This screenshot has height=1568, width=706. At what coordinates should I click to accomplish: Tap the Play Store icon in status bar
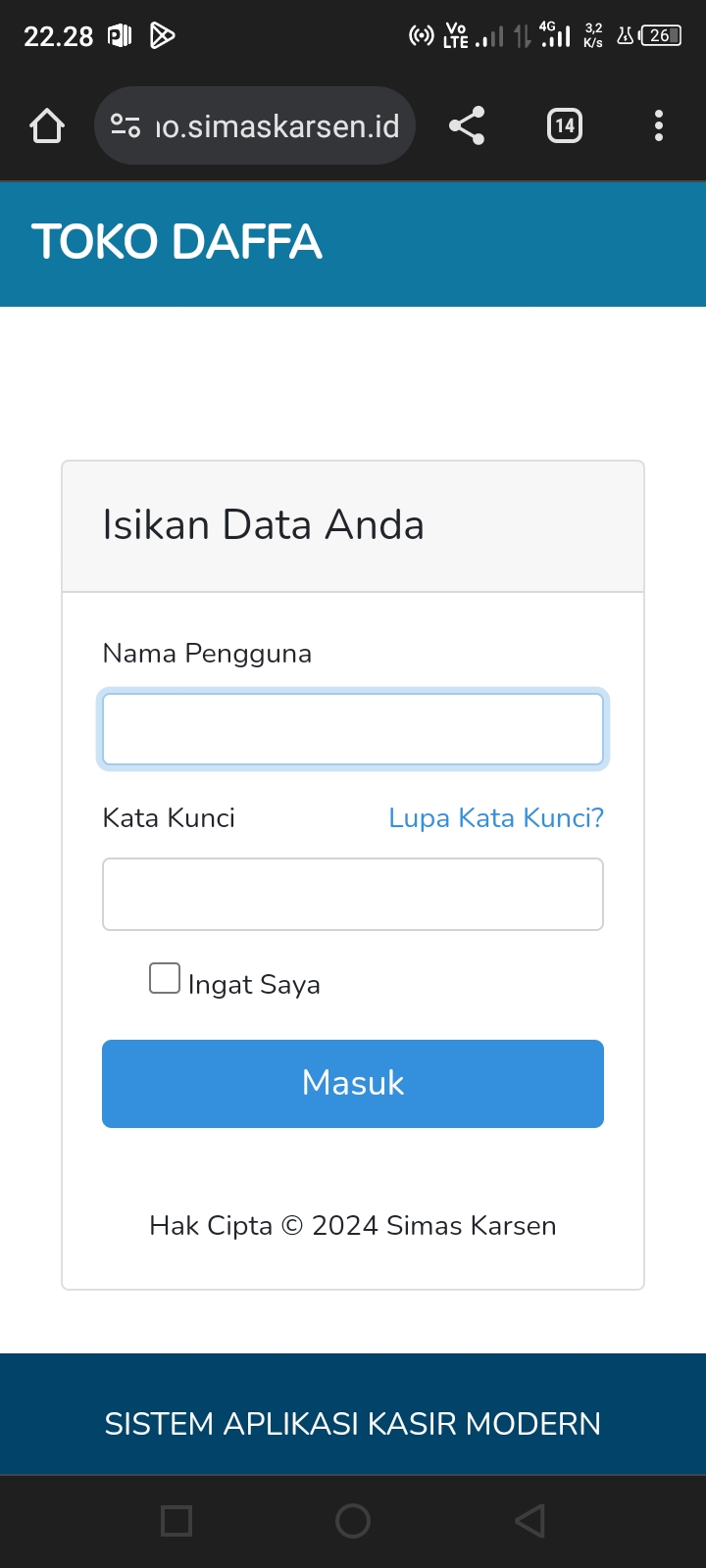click(162, 36)
